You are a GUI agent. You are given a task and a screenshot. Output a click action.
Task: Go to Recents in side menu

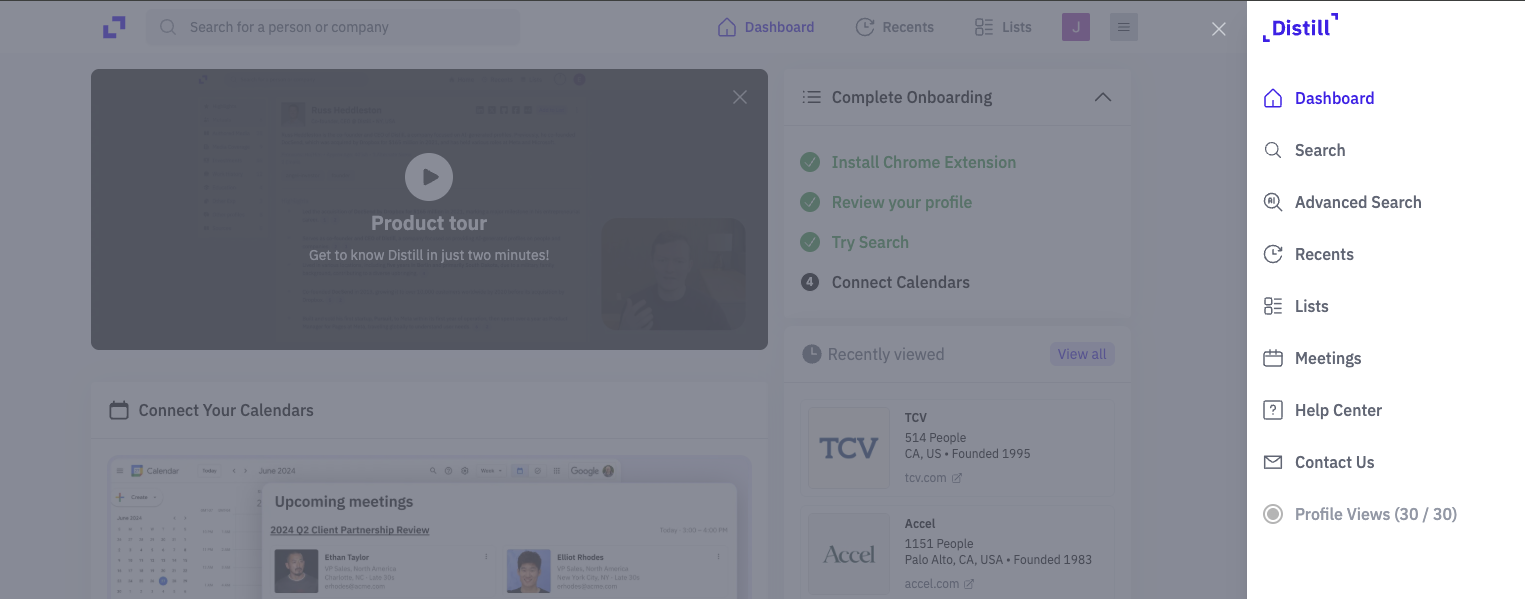tap(1324, 254)
